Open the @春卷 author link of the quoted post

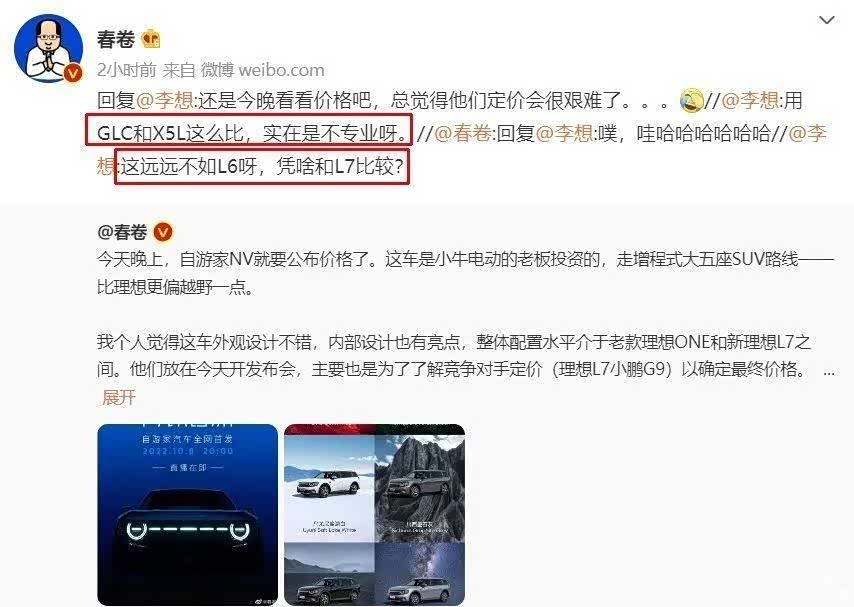pyautogui.click(x=123, y=232)
